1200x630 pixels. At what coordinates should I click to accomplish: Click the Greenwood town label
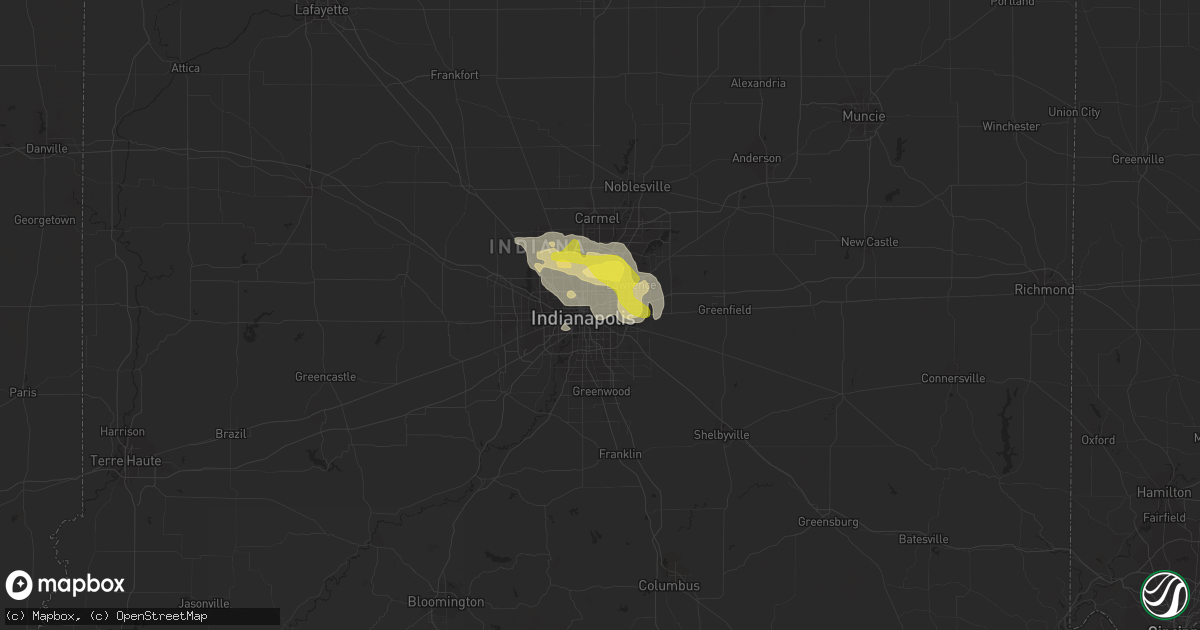pos(601,391)
